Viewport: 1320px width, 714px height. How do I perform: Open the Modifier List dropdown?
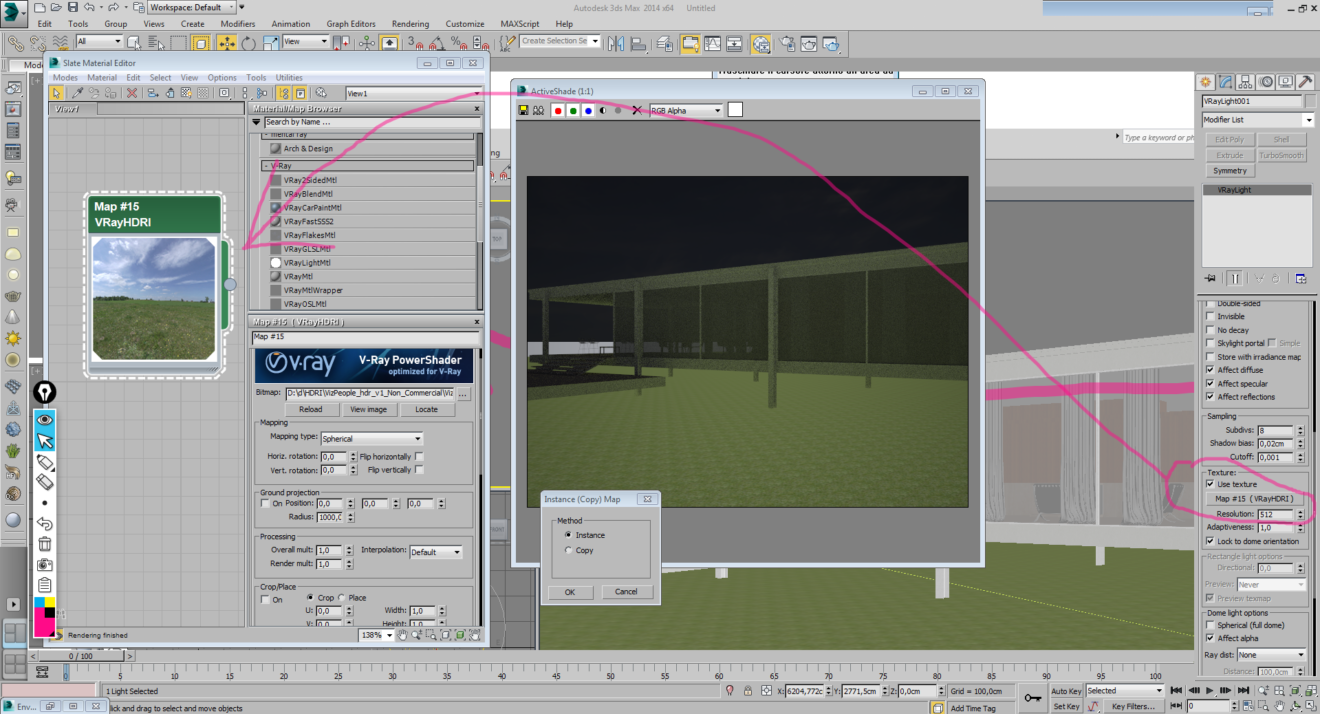[x=1258, y=120]
